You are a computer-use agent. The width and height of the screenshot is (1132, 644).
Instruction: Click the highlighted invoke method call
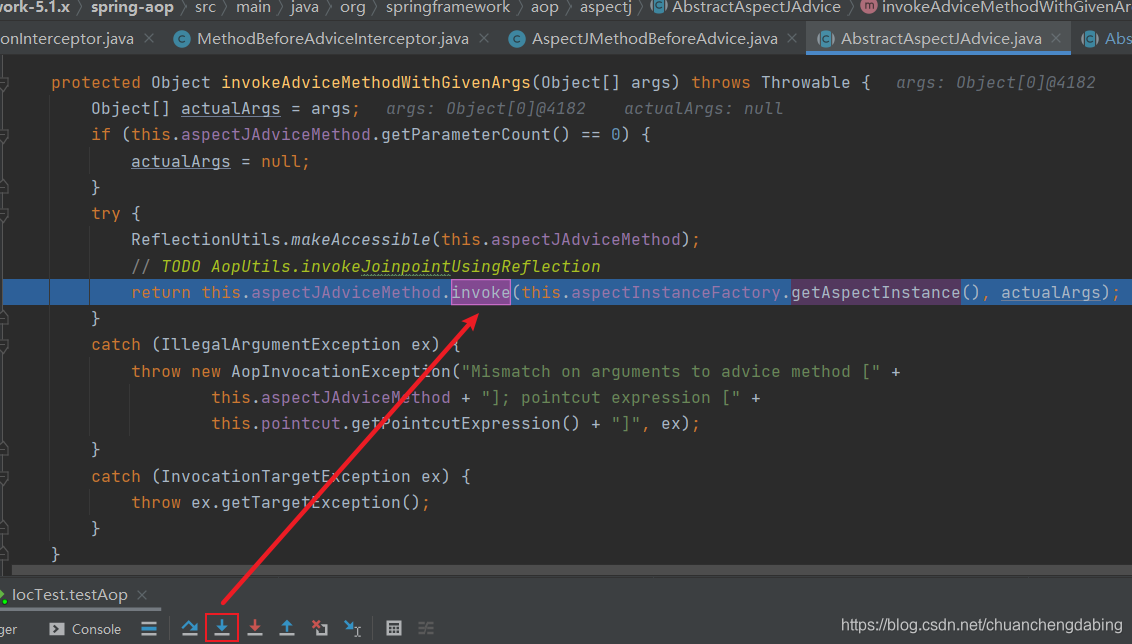click(x=481, y=292)
